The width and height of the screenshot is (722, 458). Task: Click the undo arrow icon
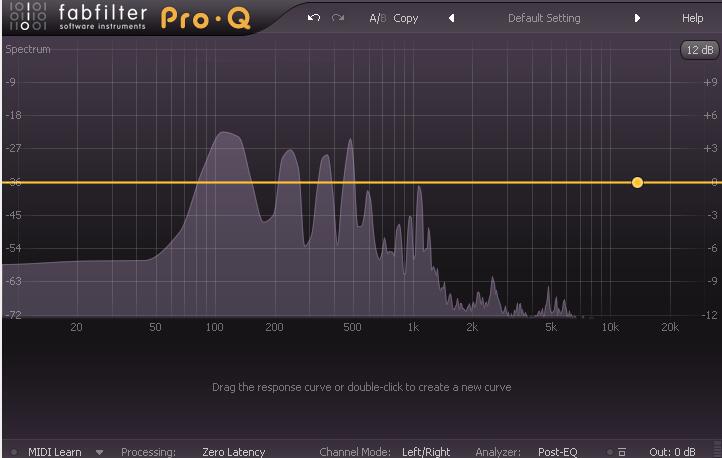[314, 18]
